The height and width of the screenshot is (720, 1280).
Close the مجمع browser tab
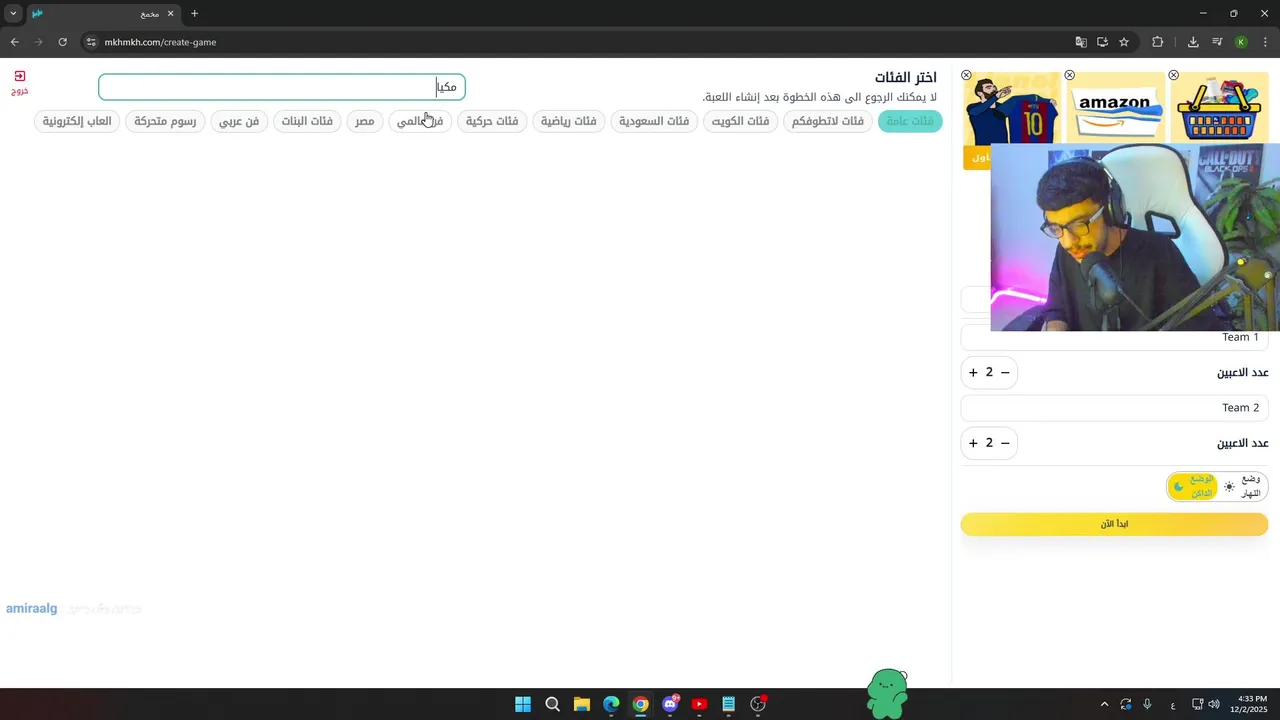point(171,14)
